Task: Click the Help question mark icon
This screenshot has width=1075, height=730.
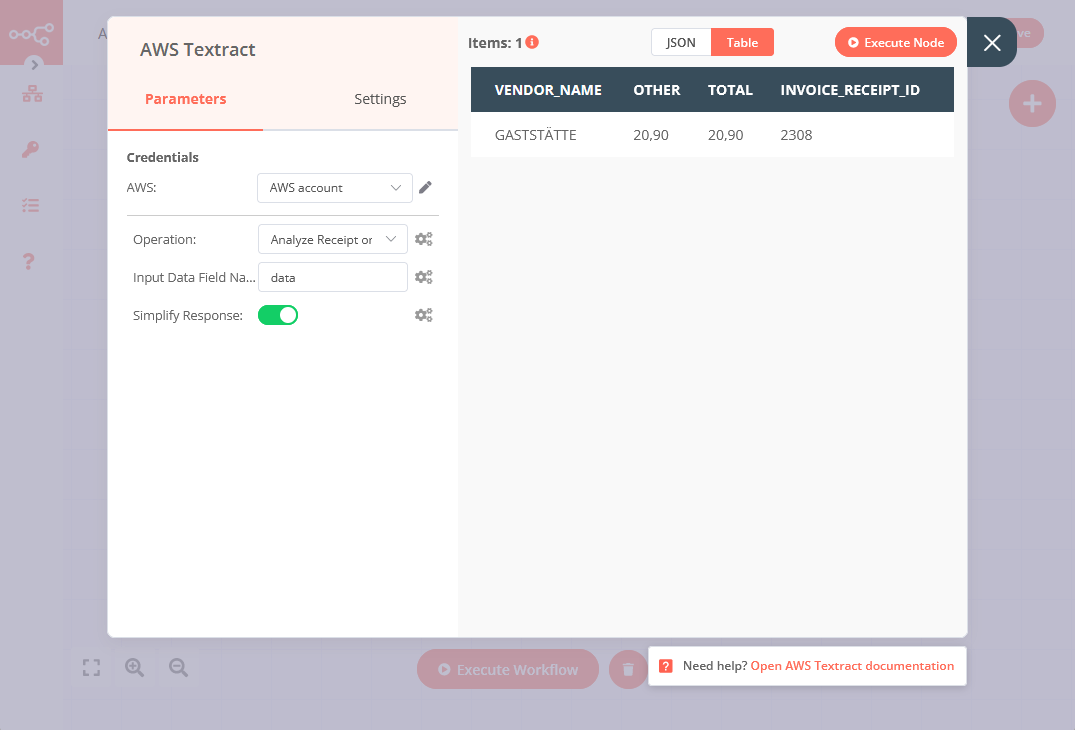Action: tap(30, 261)
